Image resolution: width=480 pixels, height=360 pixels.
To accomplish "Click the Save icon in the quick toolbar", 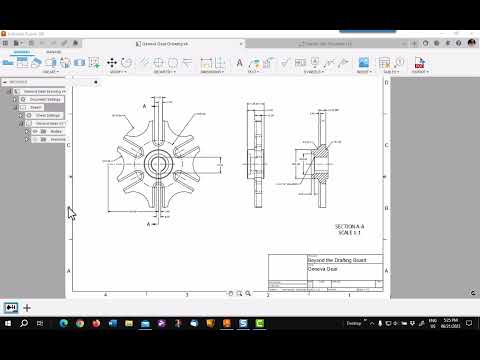I will tap(31, 43).
